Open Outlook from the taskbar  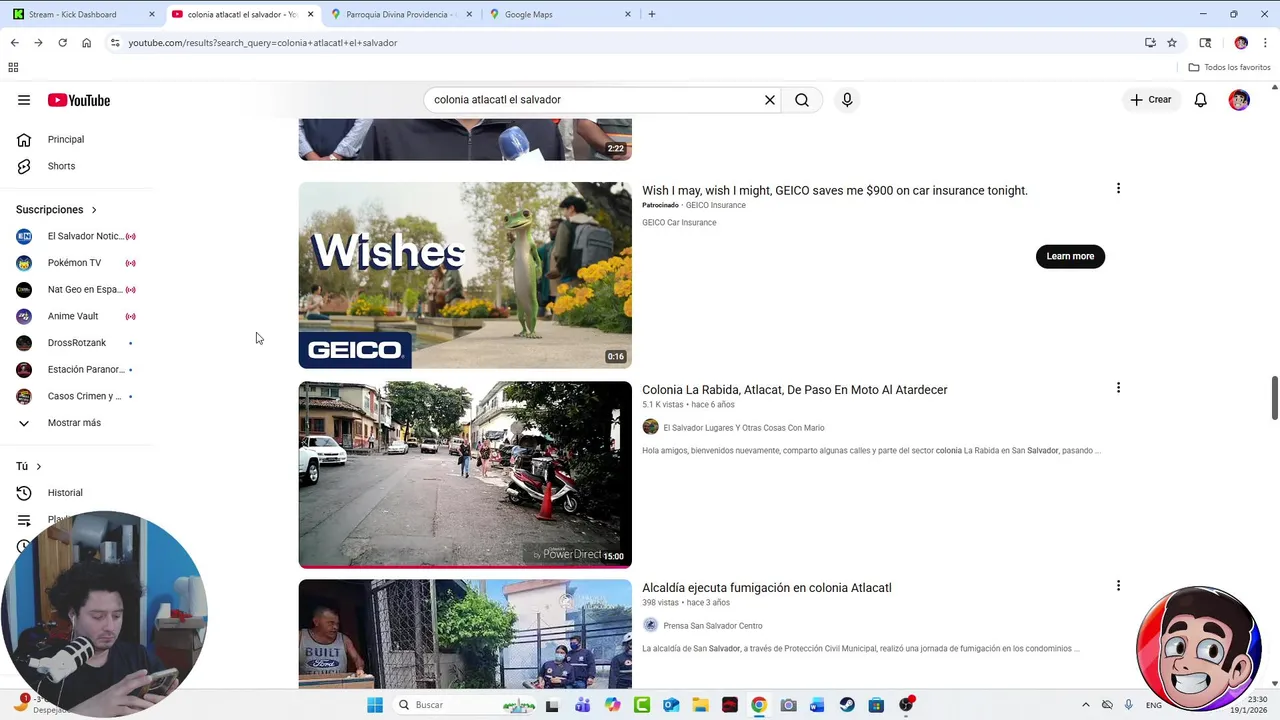671,705
